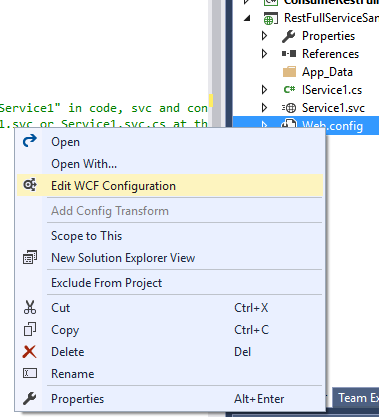Click the Edit WCF Configuration gear icon
This screenshot has height=417, width=379.
point(30,185)
